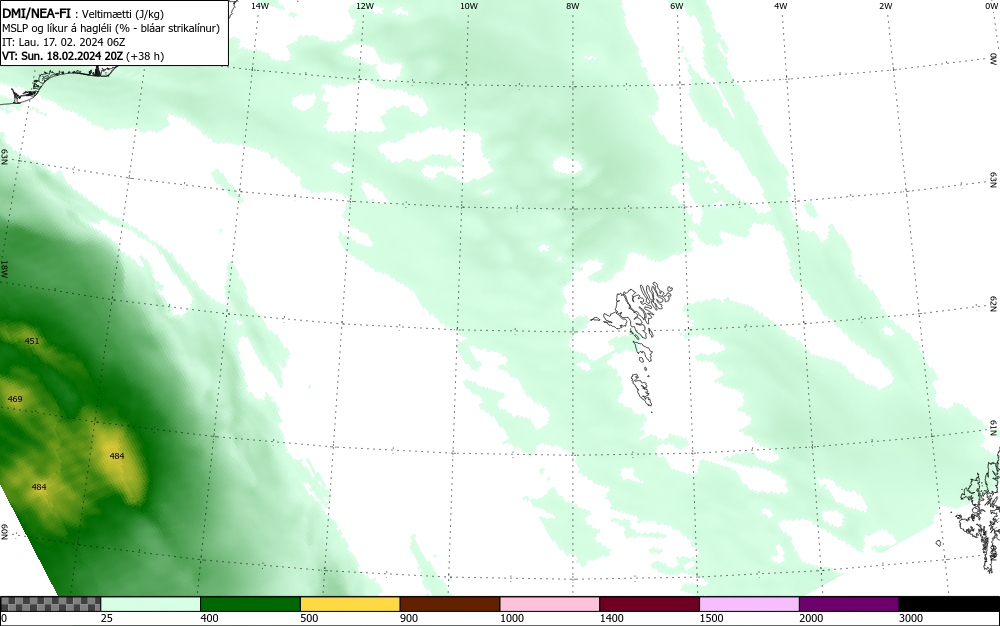Screen dimensions: 1000x626
Task: Click the legend value 3000
Action: click(911, 618)
